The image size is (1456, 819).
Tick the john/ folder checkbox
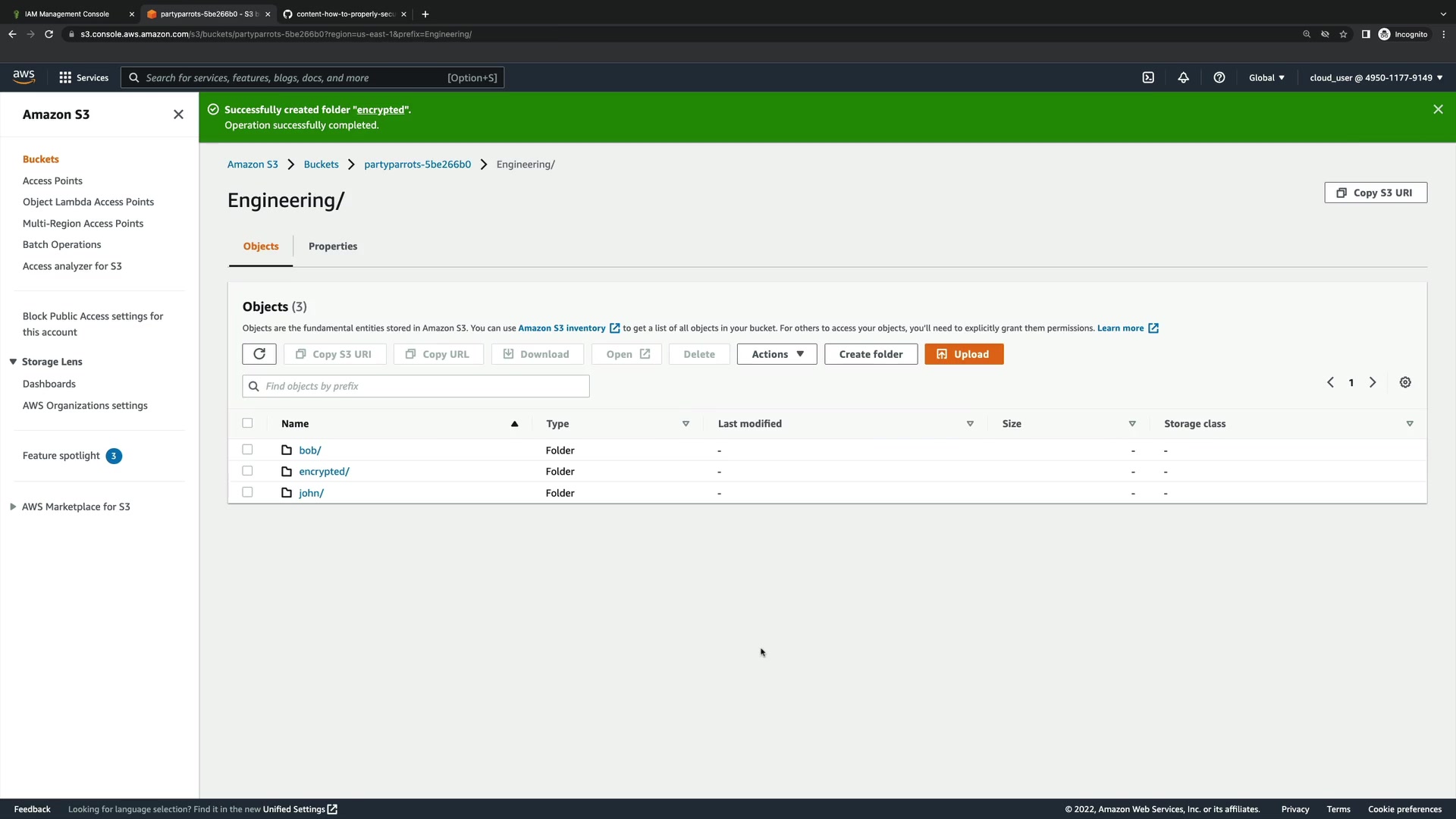[247, 492]
